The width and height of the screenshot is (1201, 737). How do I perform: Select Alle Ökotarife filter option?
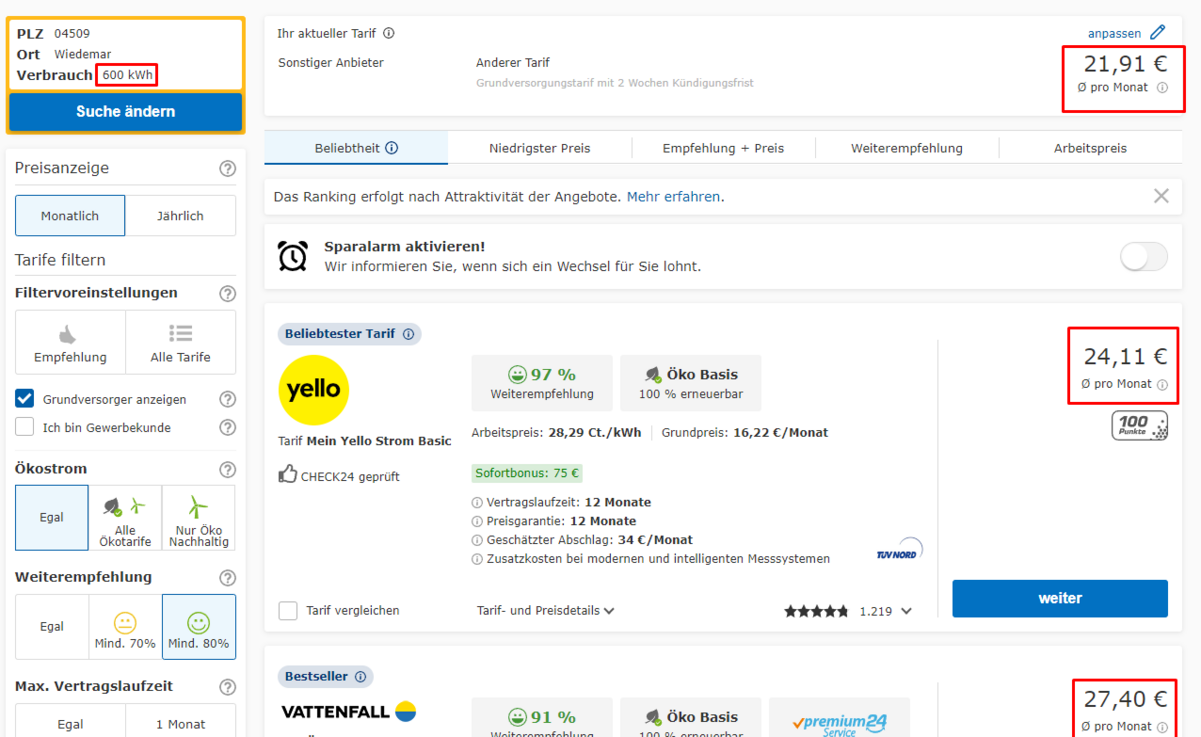tap(125, 518)
